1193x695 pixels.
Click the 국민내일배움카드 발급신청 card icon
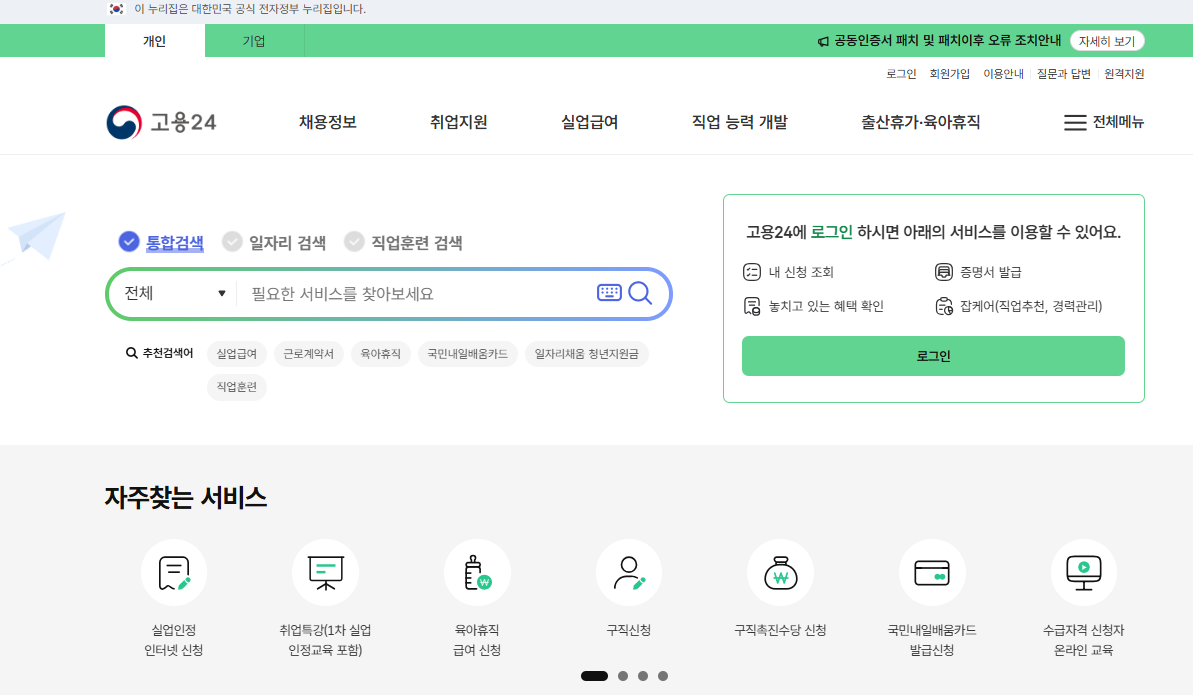932,572
